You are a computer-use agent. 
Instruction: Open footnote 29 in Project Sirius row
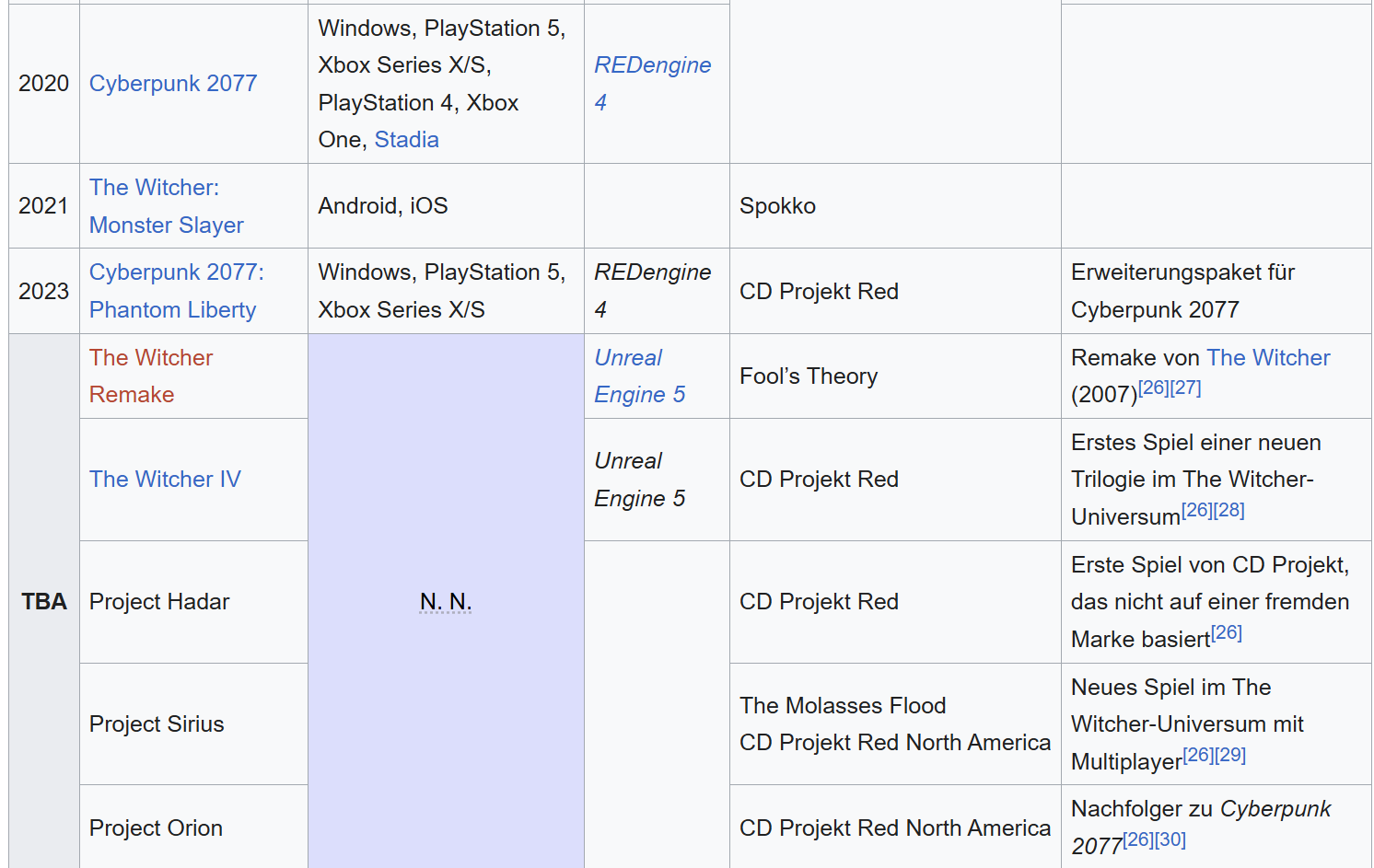(1230, 755)
